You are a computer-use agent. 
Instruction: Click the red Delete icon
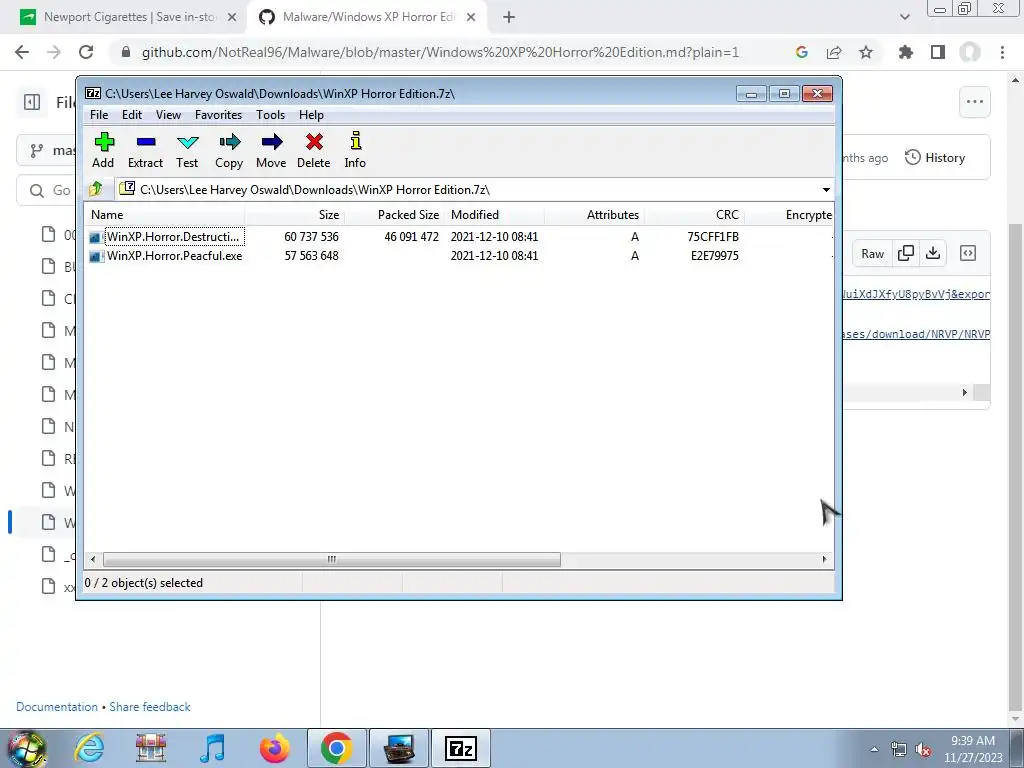click(x=313, y=150)
